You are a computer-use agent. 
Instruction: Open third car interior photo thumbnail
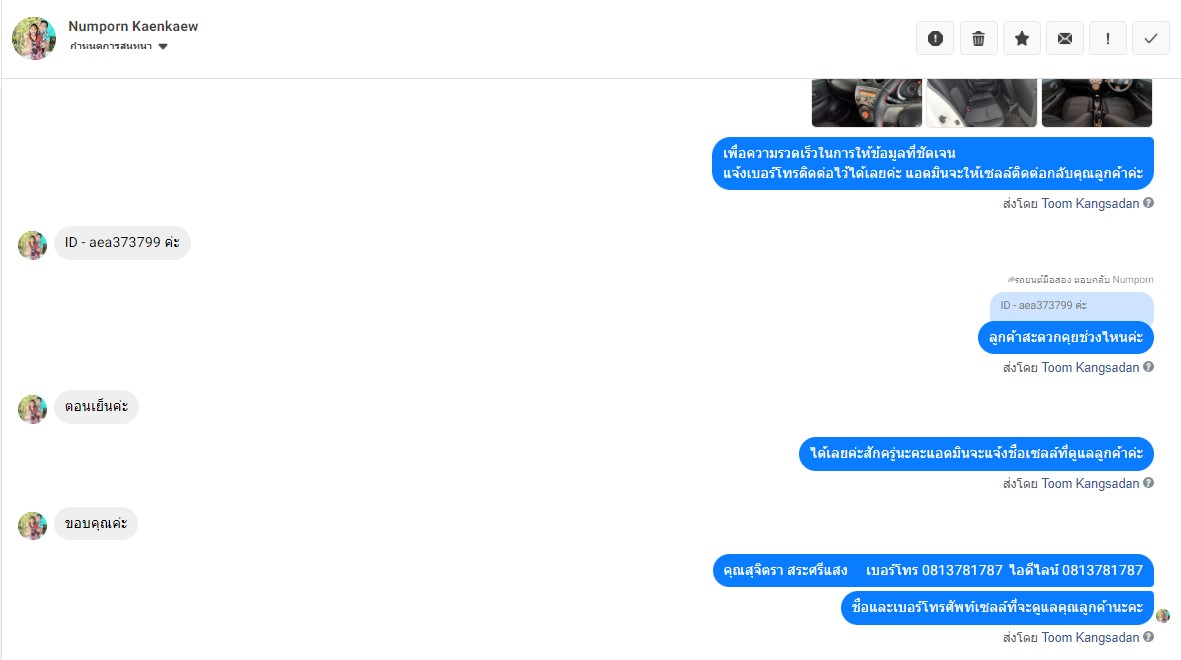pos(1097,102)
